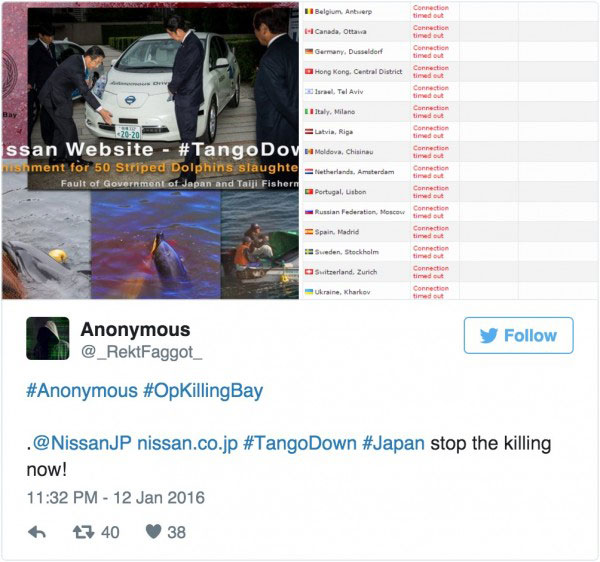Screen dimensions: 600x562
Task: Visit the @NissanJP mention
Action: 82,443
